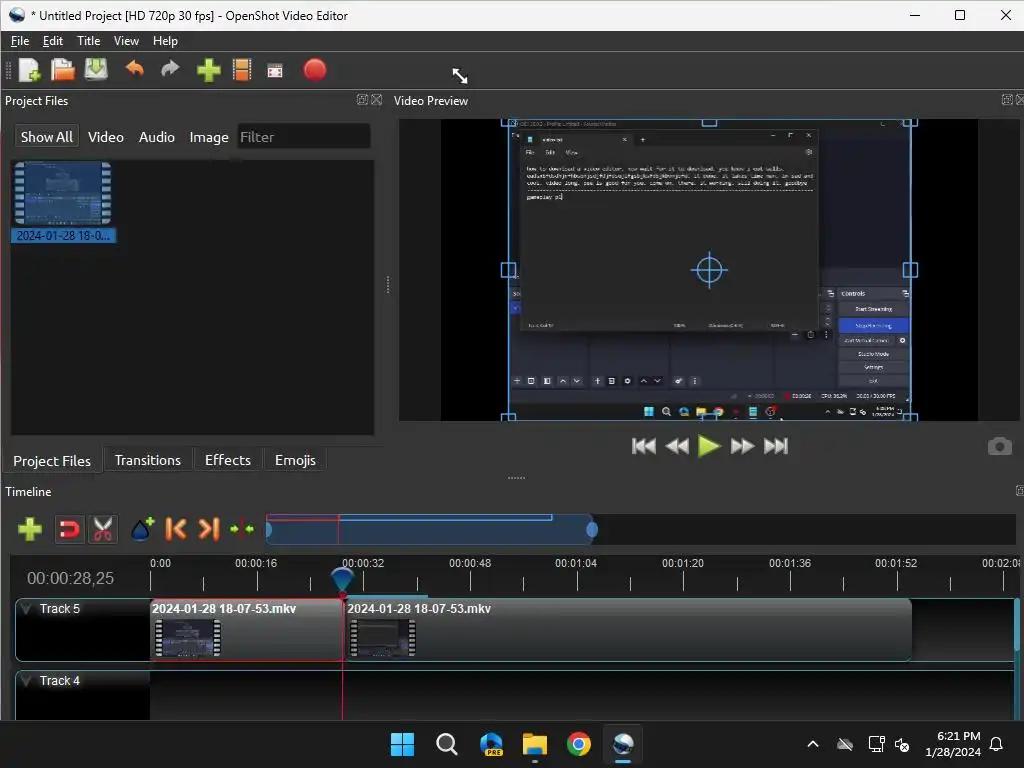Click the left-middle transform handle in preview
The image size is (1024, 768).
pyautogui.click(x=508, y=270)
